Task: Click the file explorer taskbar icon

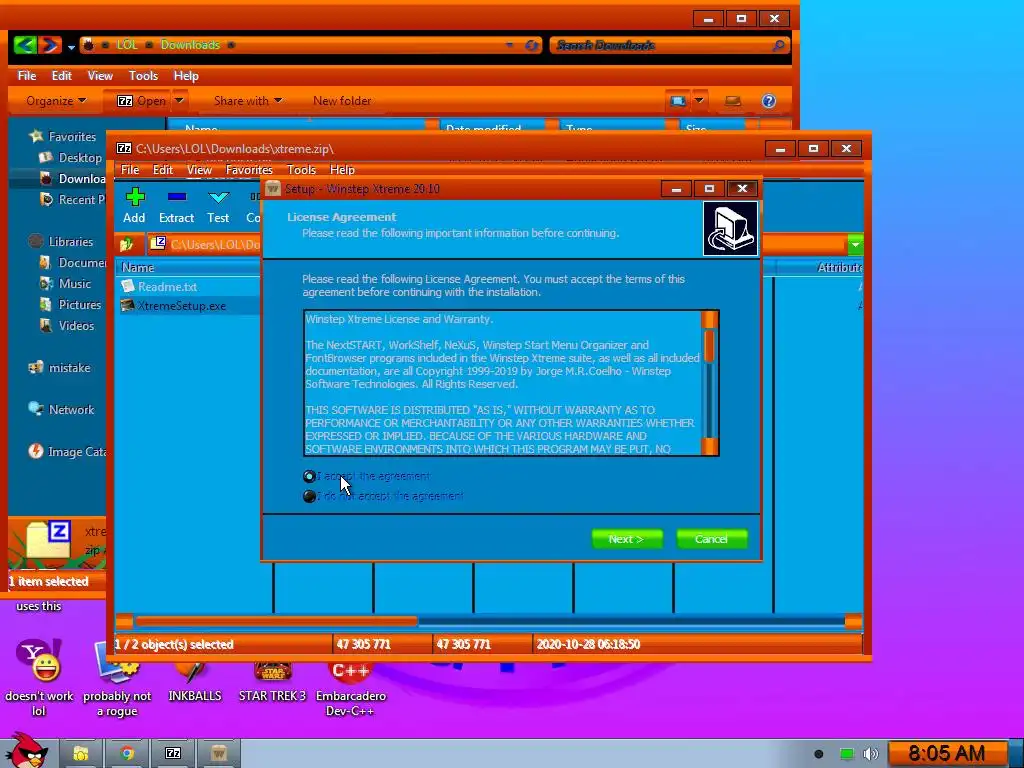Action: 81,754
